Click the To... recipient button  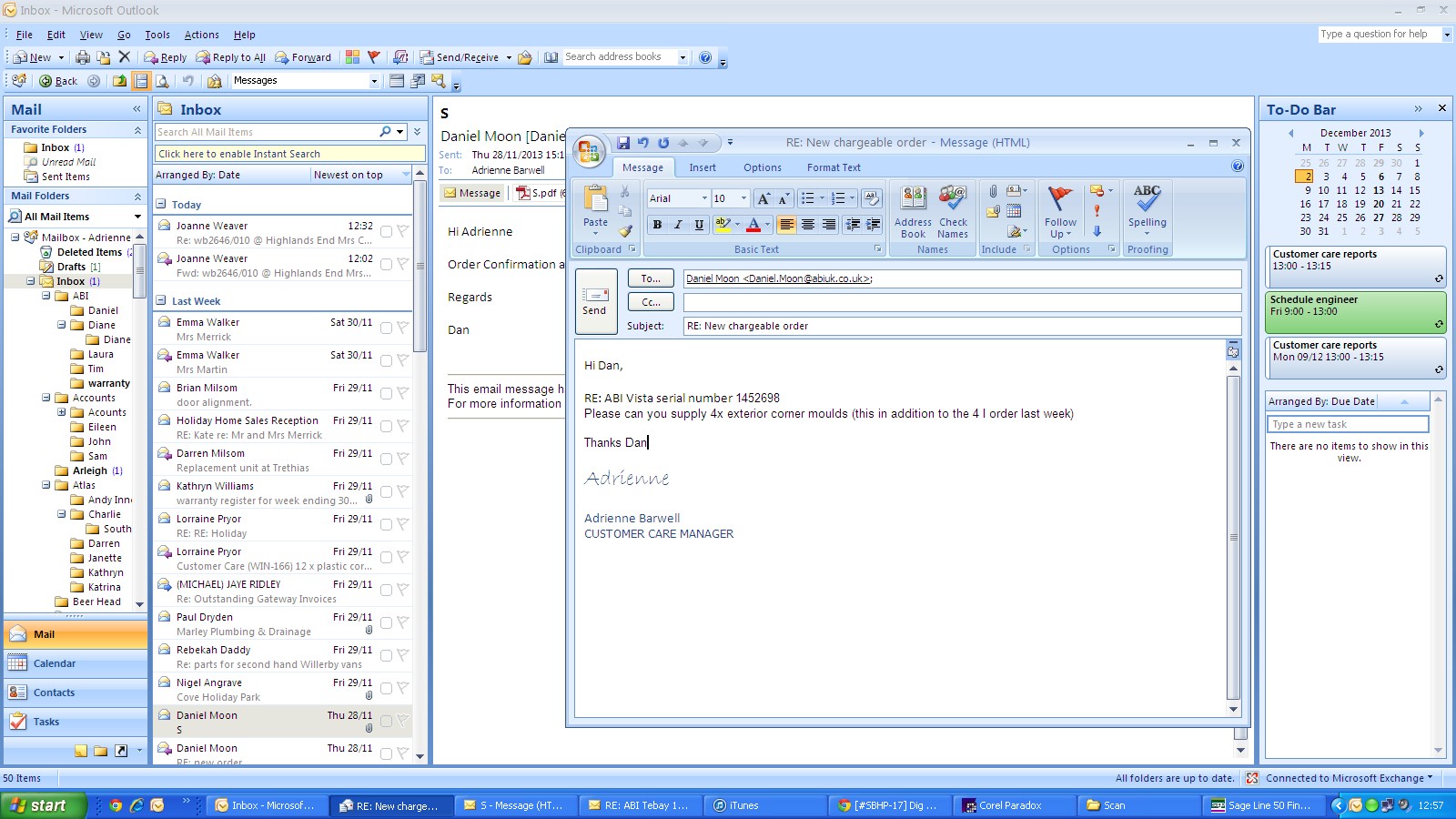click(651, 278)
